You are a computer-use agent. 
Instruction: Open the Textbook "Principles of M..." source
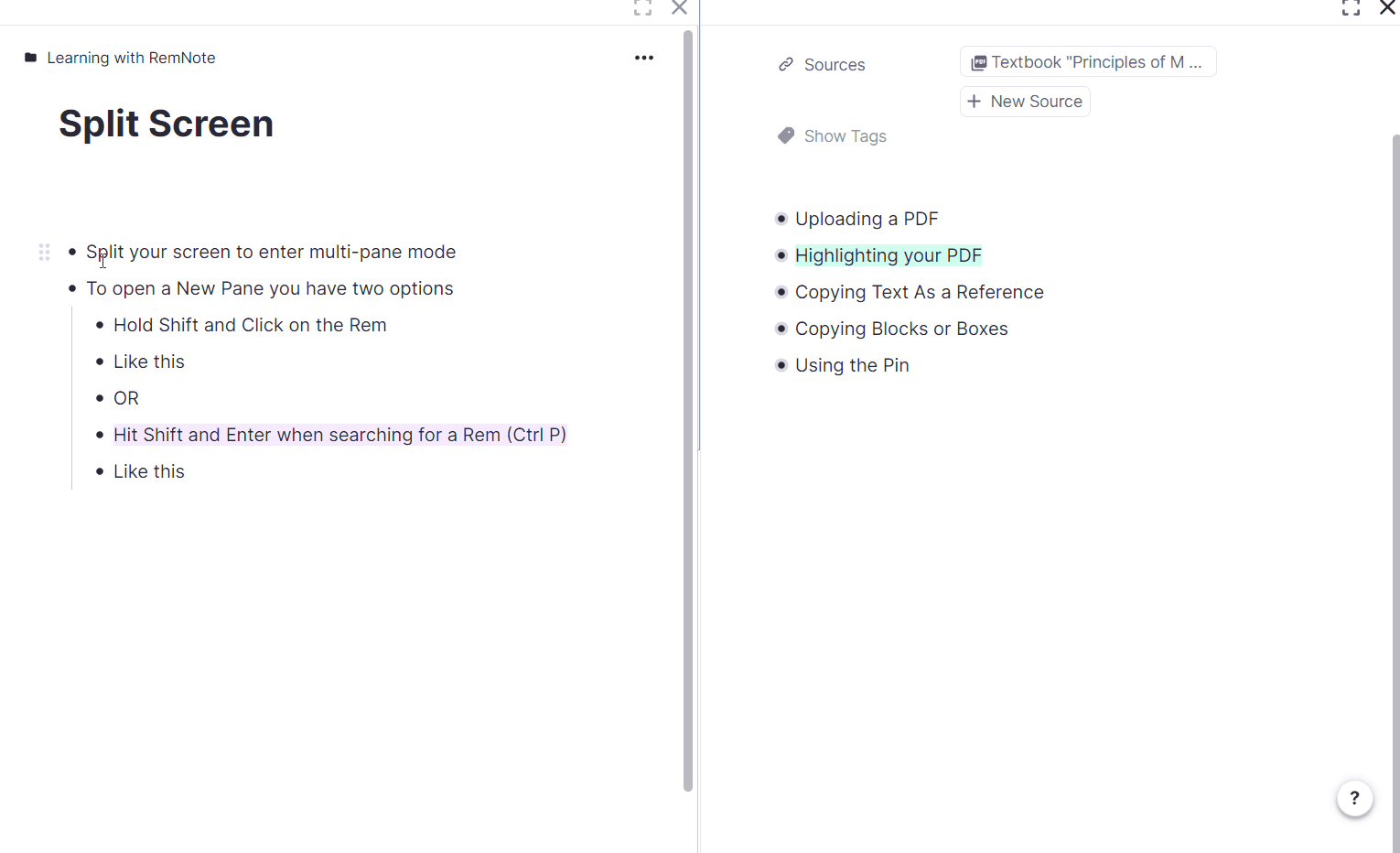point(1087,62)
